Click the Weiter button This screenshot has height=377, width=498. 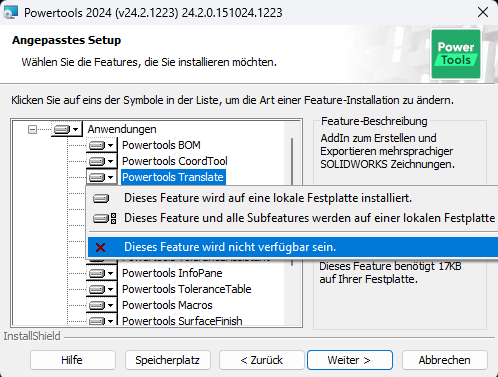point(350,360)
